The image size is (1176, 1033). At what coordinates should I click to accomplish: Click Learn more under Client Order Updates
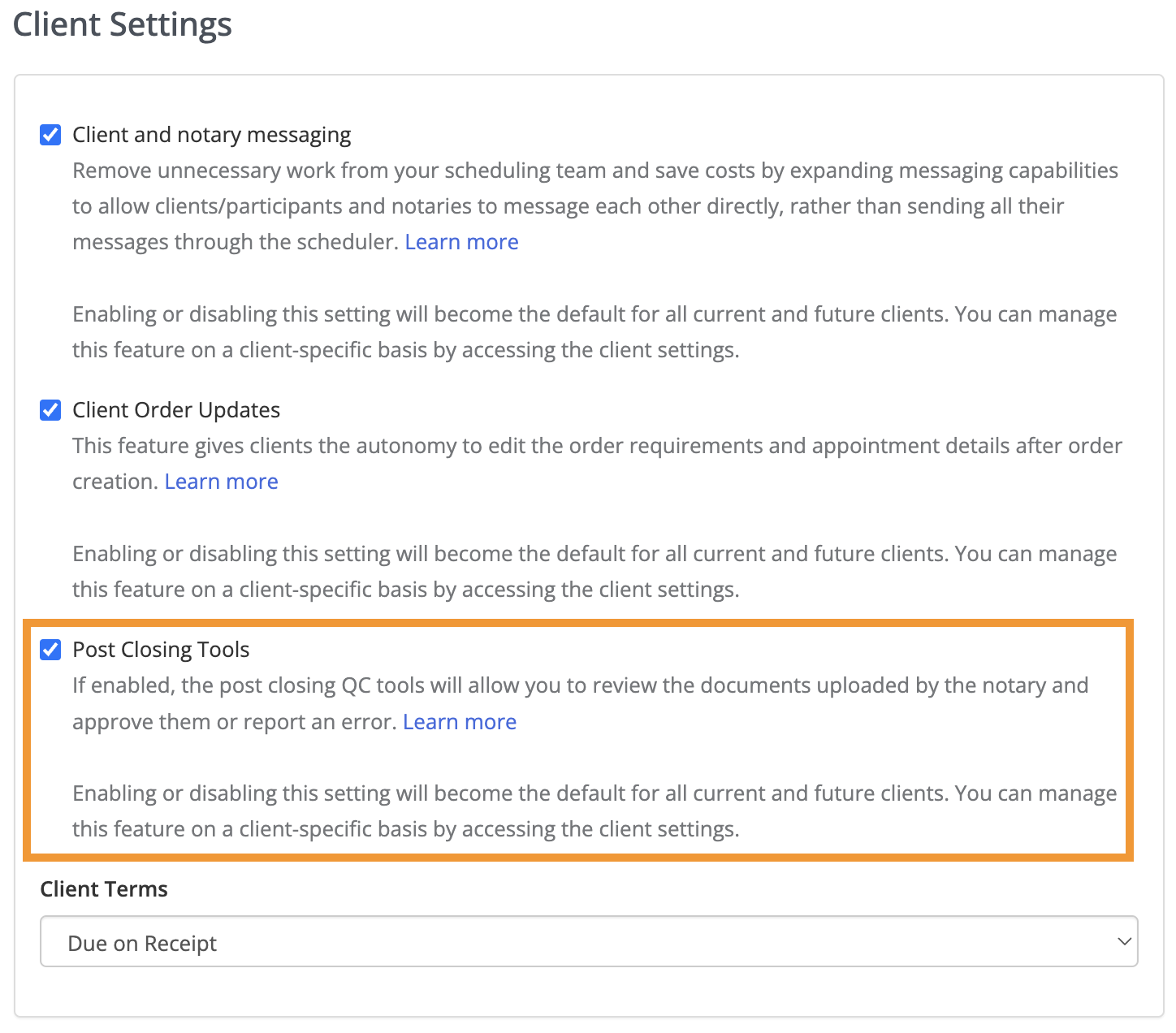[221, 481]
